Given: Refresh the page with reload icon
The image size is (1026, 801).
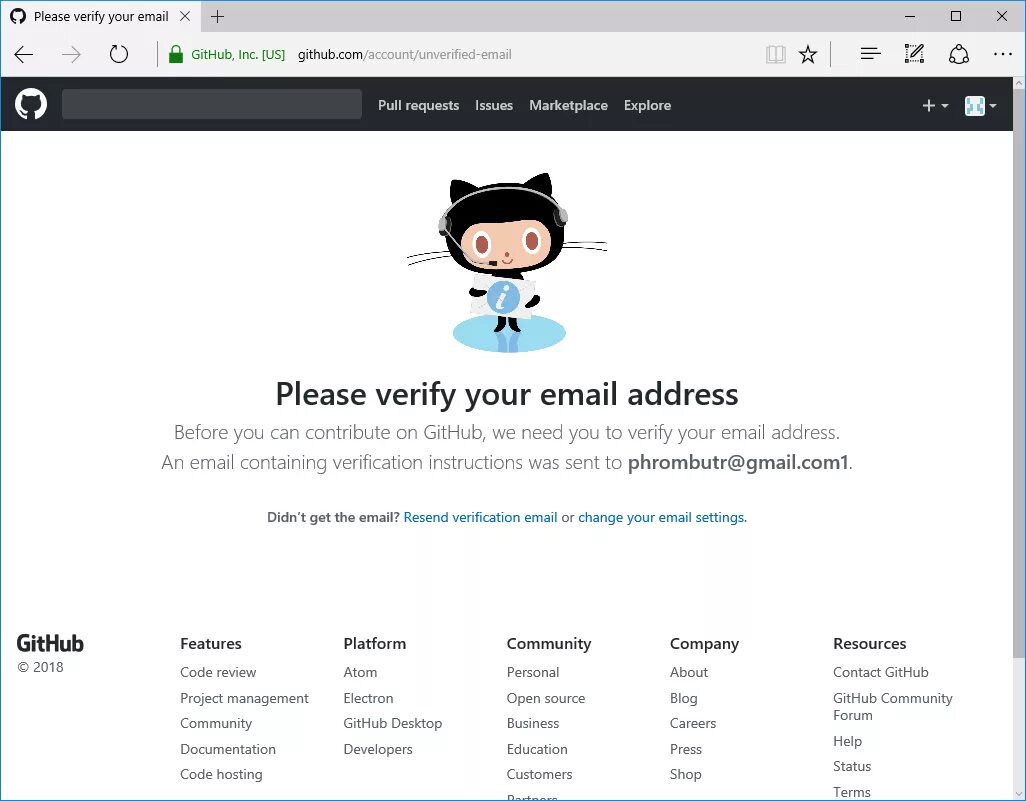Looking at the screenshot, I should point(118,54).
